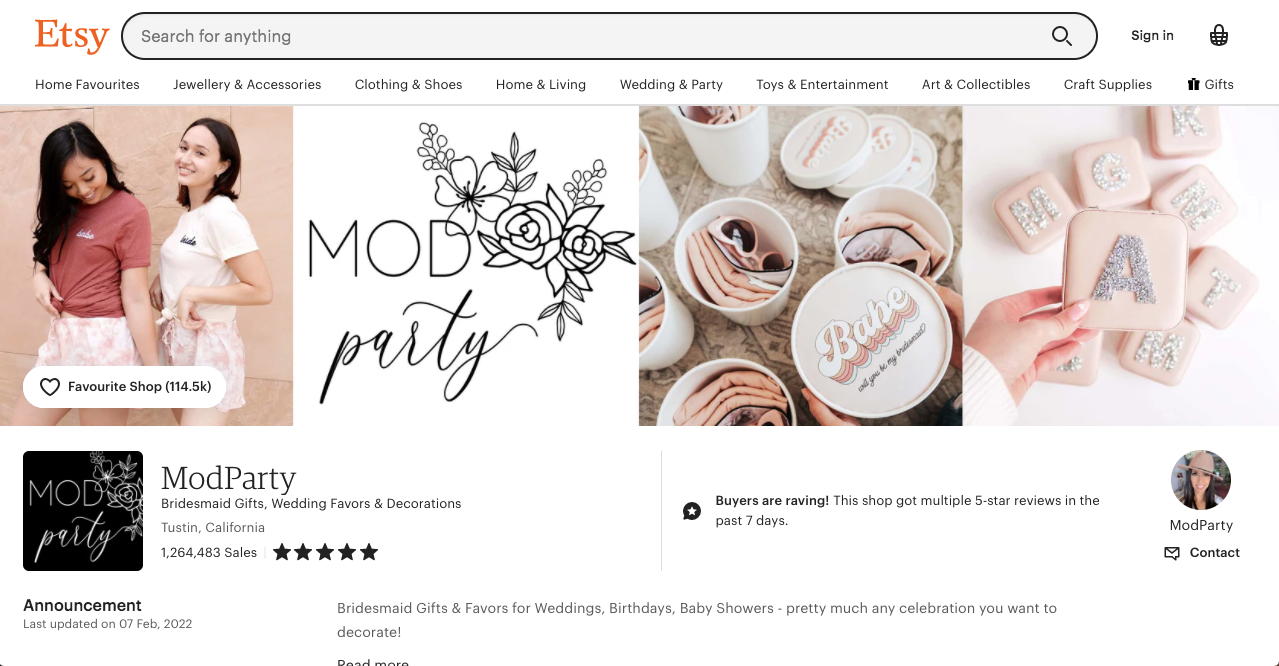Expand the announcement with Read more
The width and height of the screenshot is (1279, 666).
pos(373,661)
